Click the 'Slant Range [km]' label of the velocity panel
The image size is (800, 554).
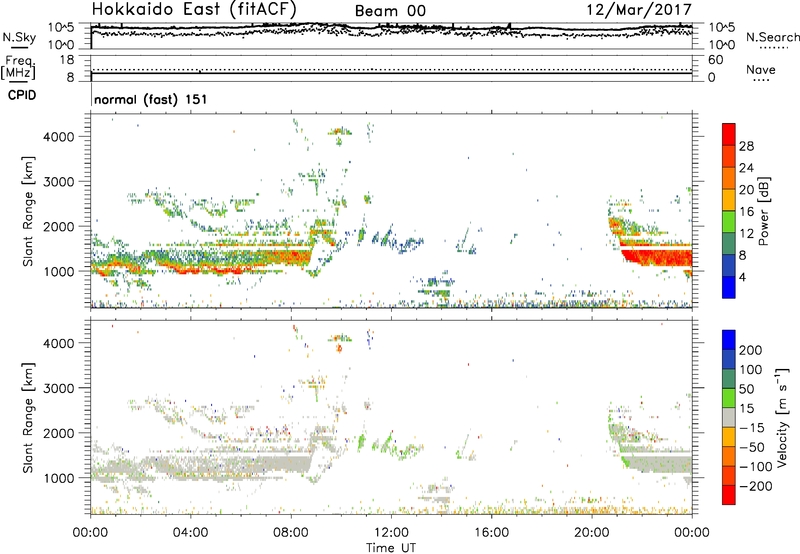(x=28, y=417)
